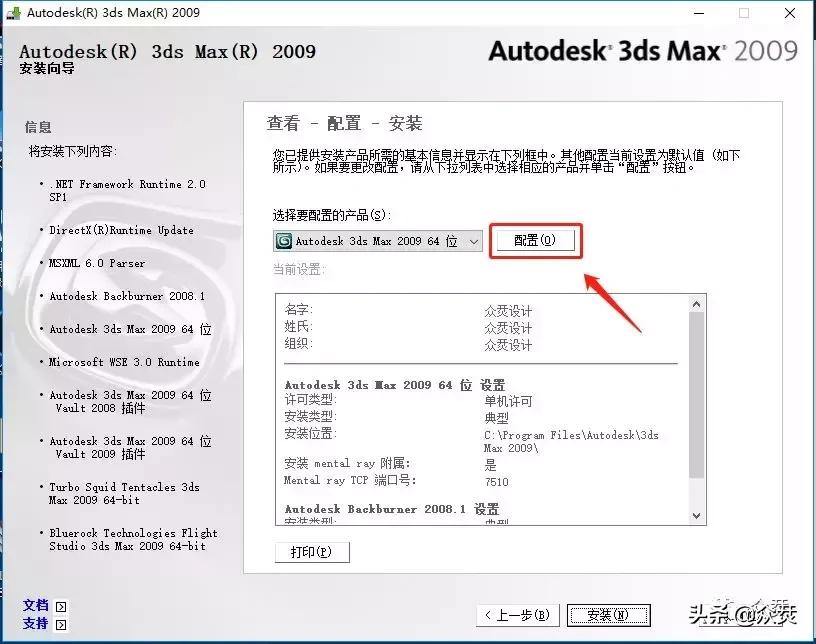This screenshot has width=816, height=644.
Task: Click the window minimize button
Action: click(701, 13)
